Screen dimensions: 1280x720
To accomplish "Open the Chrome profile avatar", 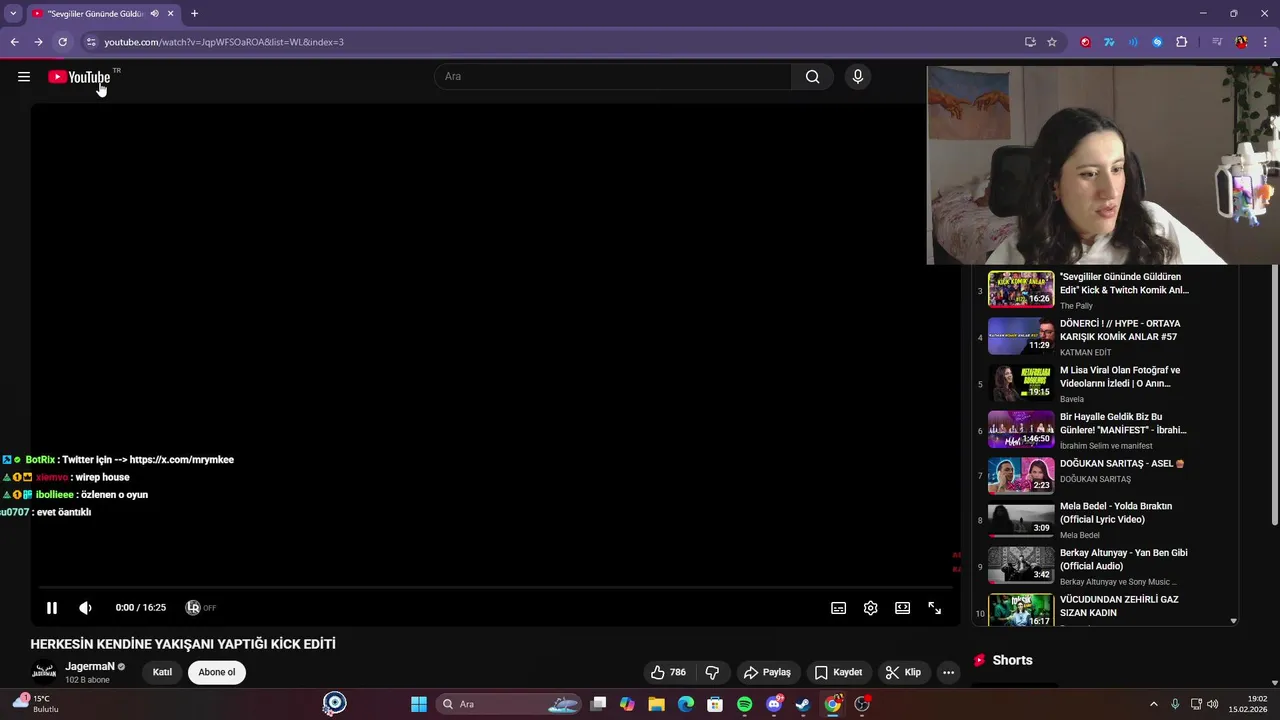I will pyautogui.click(x=1241, y=42).
